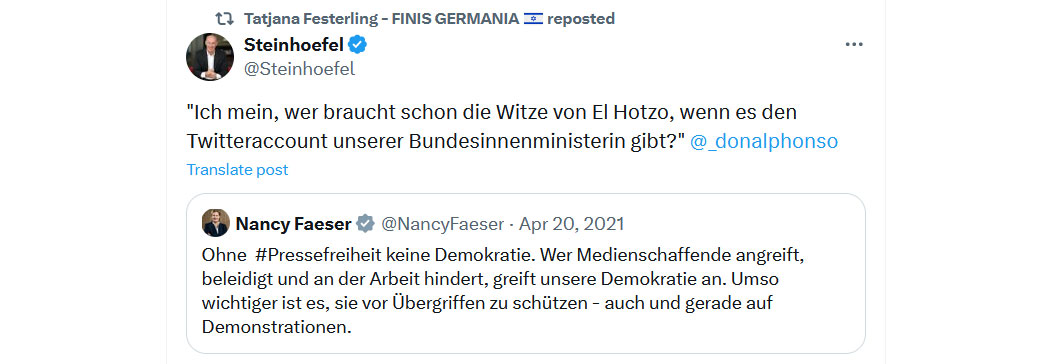The image size is (1050, 364).
Task: Open the three-dot more options menu
Action: pyautogui.click(x=854, y=45)
